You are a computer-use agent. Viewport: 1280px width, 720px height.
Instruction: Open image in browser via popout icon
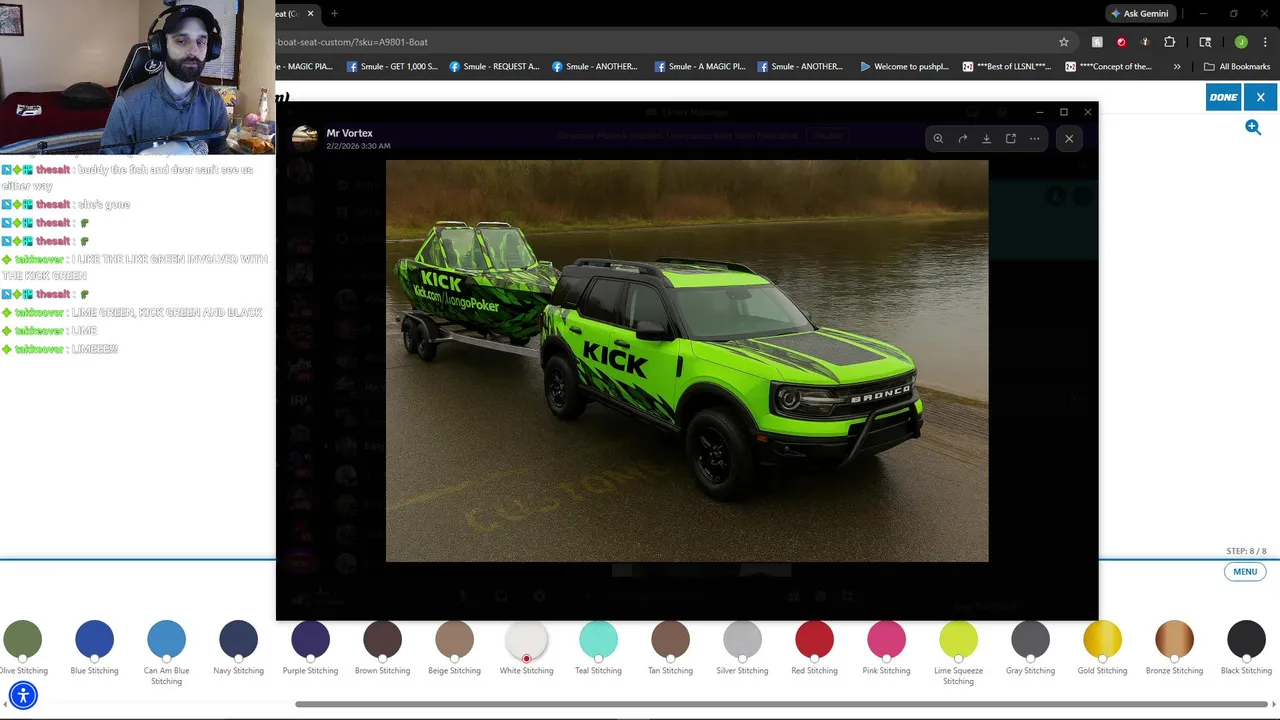(1010, 139)
